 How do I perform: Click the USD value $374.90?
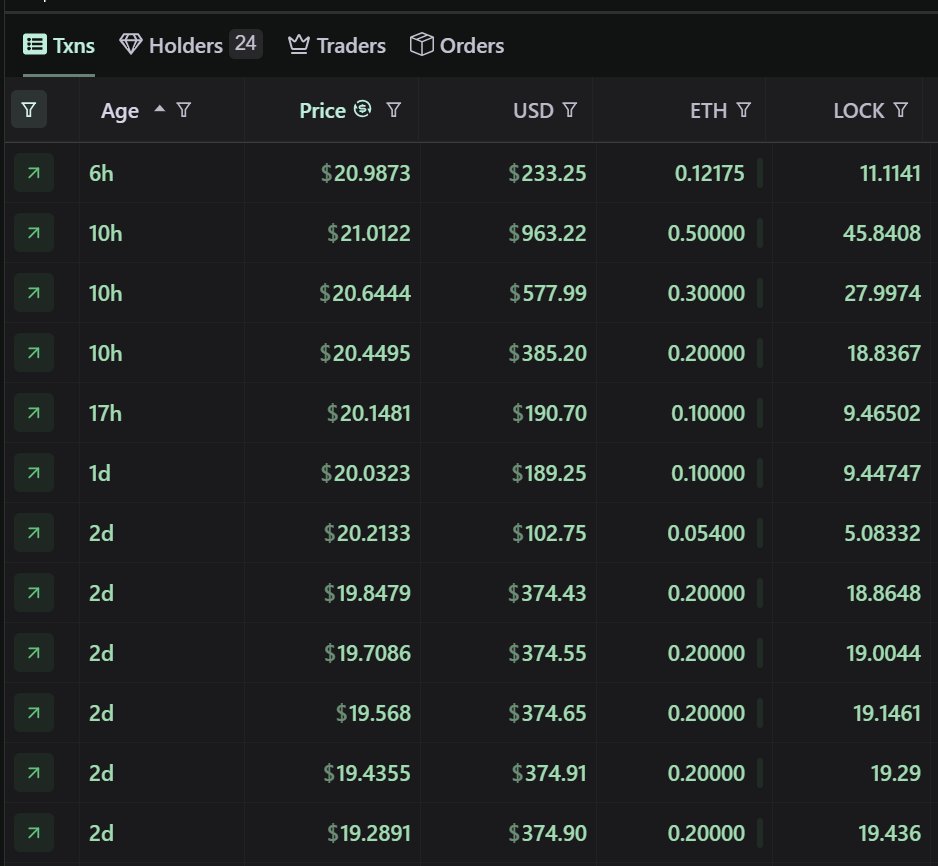547,833
